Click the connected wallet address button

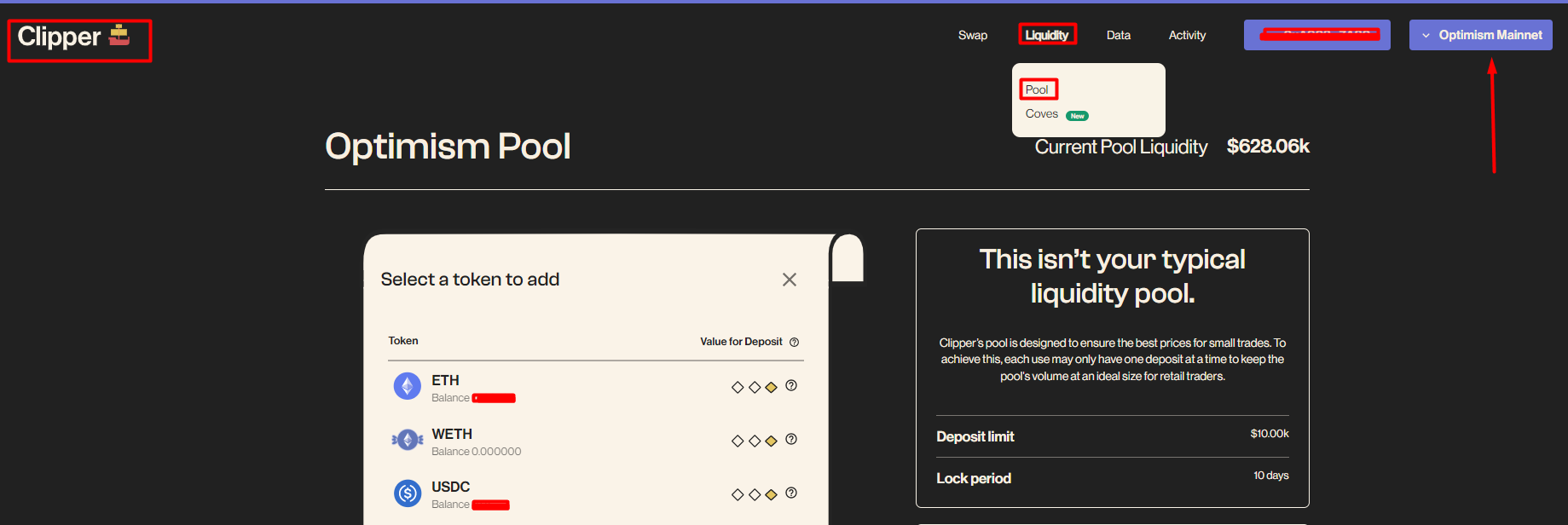pyautogui.click(x=1316, y=35)
